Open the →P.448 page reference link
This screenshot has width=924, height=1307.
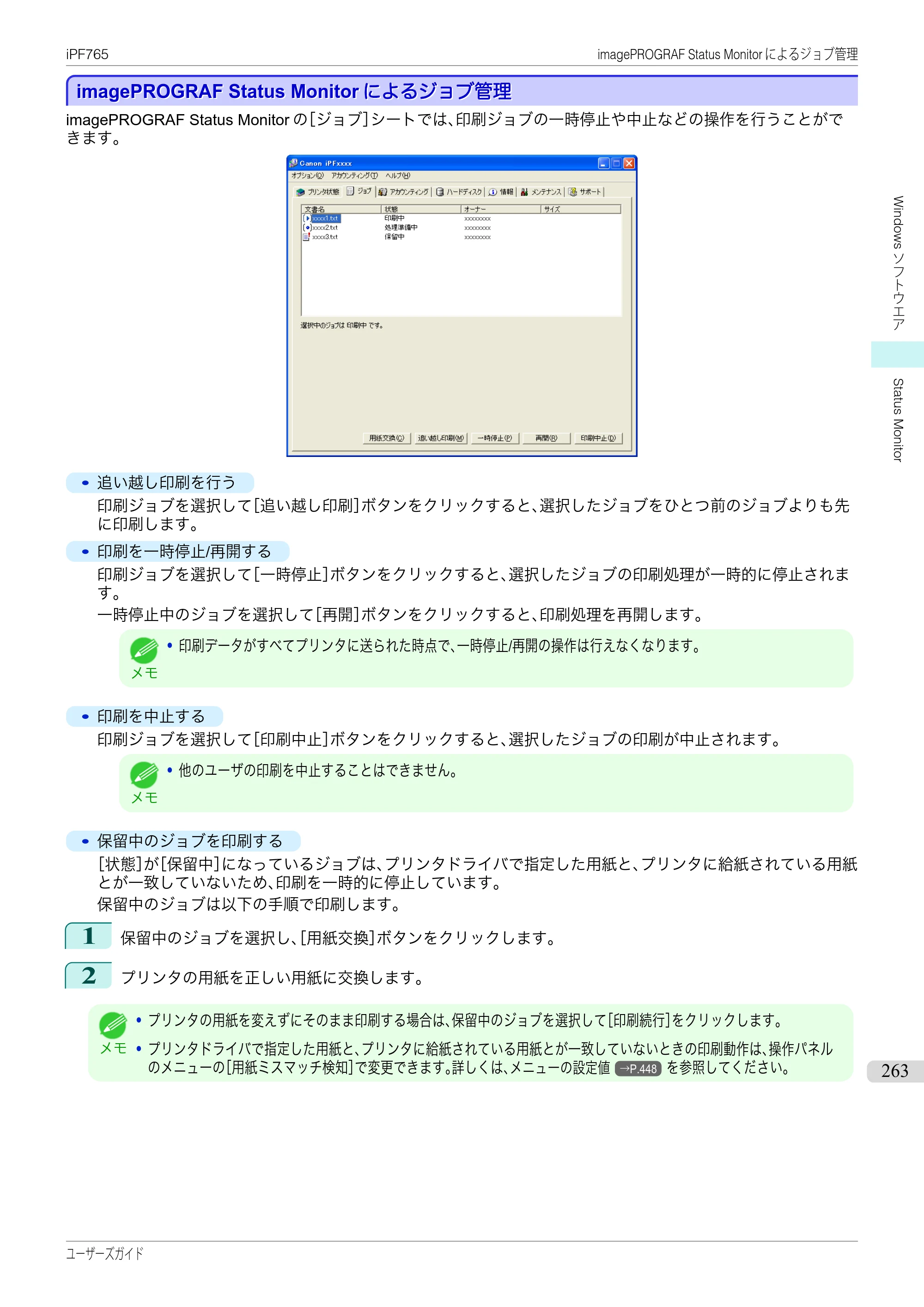(638, 1069)
